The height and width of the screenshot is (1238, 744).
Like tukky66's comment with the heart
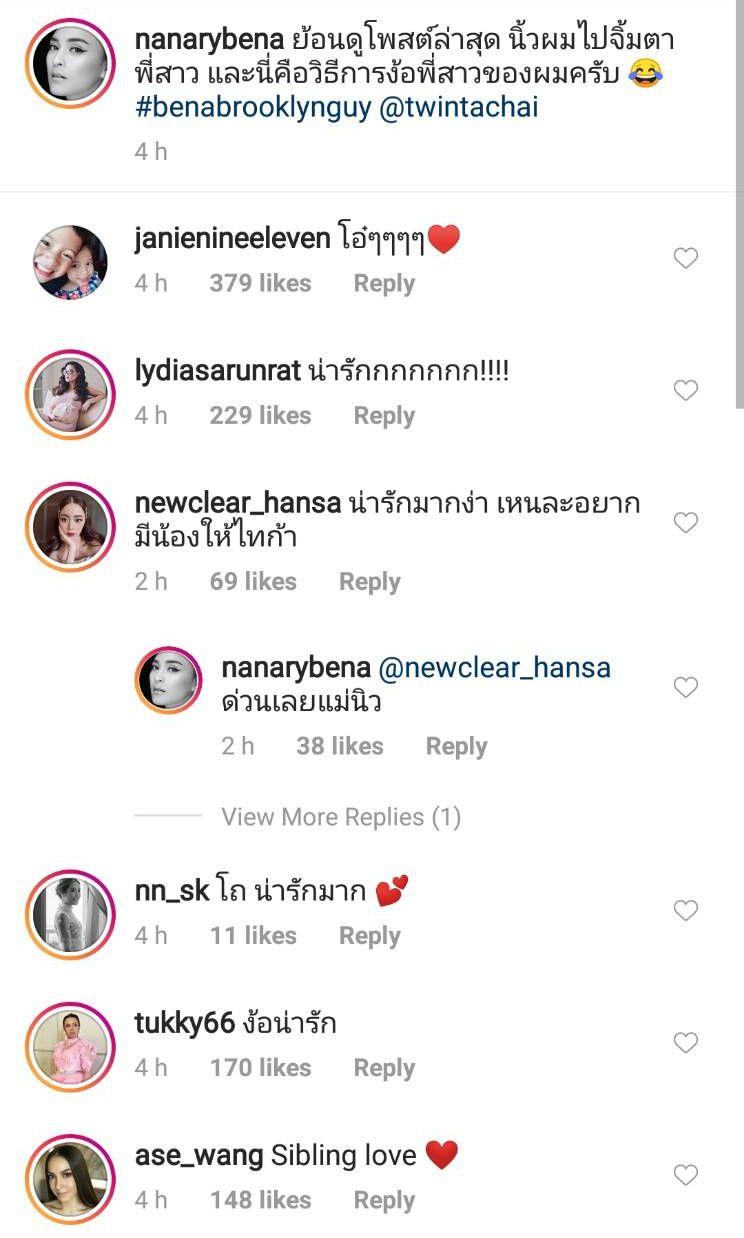pyautogui.click(x=685, y=1043)
